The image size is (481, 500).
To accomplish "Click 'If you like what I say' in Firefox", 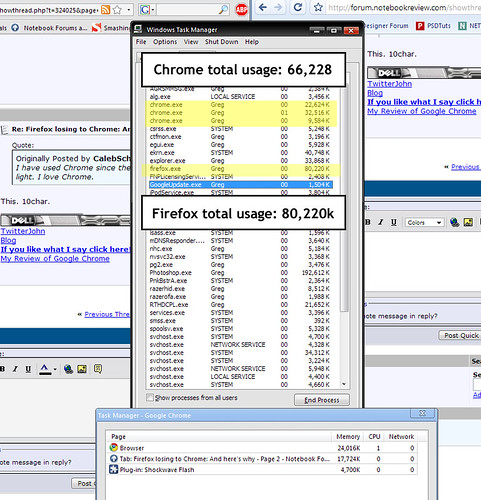I will [65, 249].
